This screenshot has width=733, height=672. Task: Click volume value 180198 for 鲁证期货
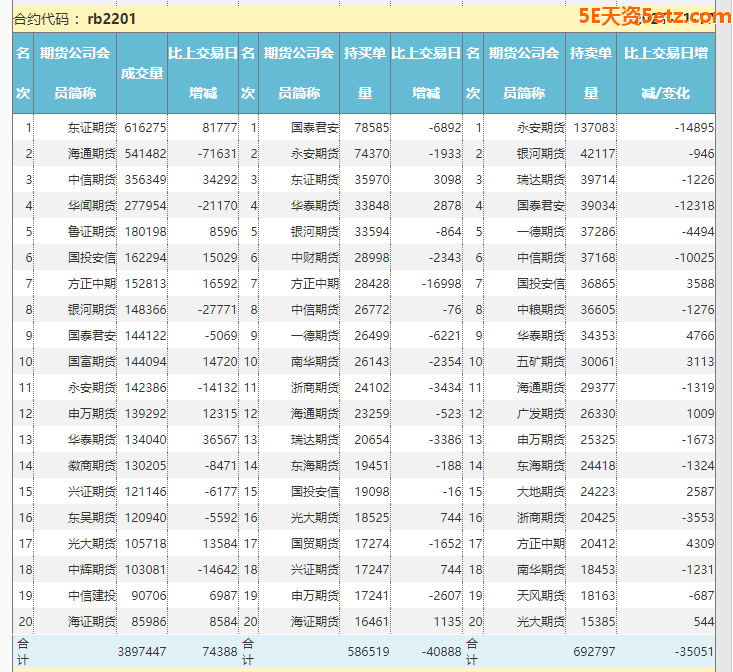145,232
